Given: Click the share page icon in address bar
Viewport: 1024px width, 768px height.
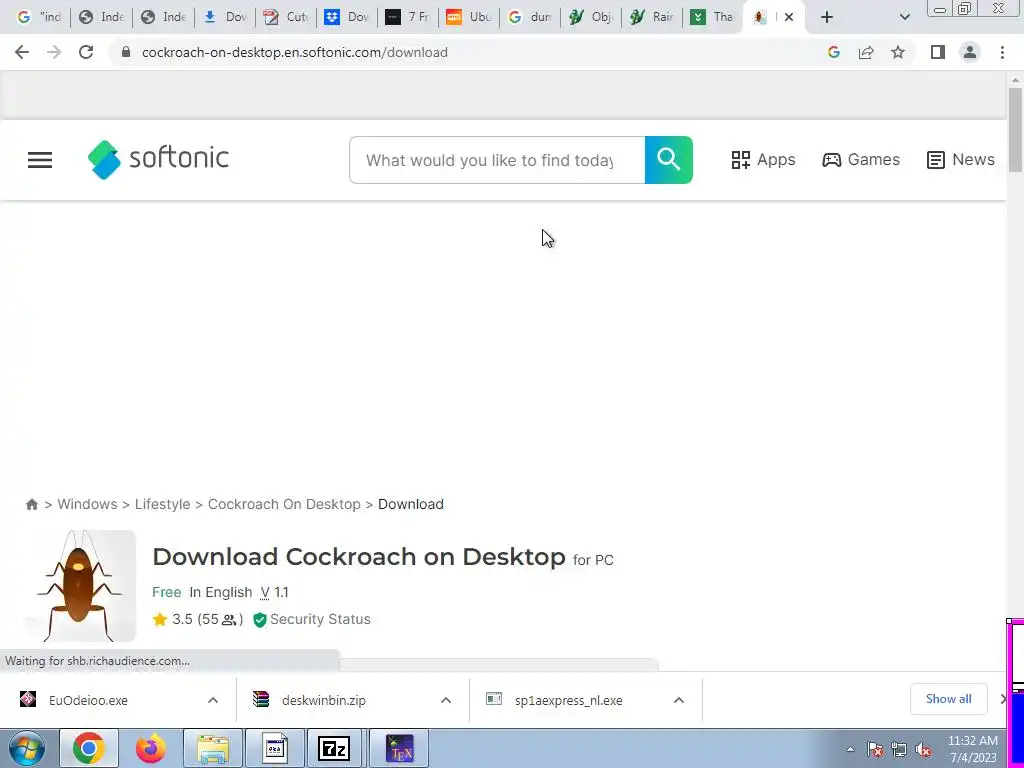Looking at the screenshot, I should pyautogui.click(x=866, y=52).
